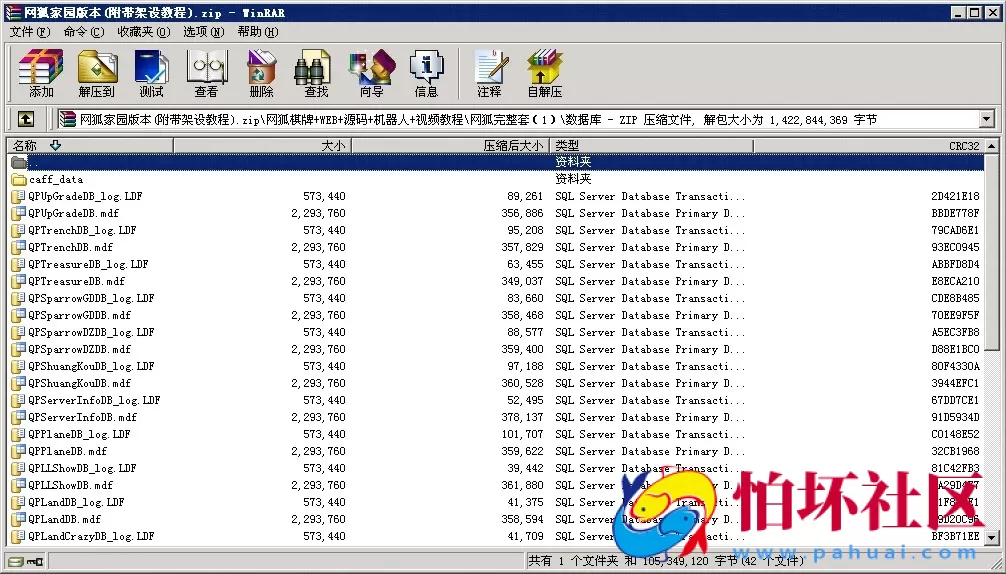Click the file list scrollbar up arrow
This screenshot has height=574, width=1006.
tap(992, 146)
